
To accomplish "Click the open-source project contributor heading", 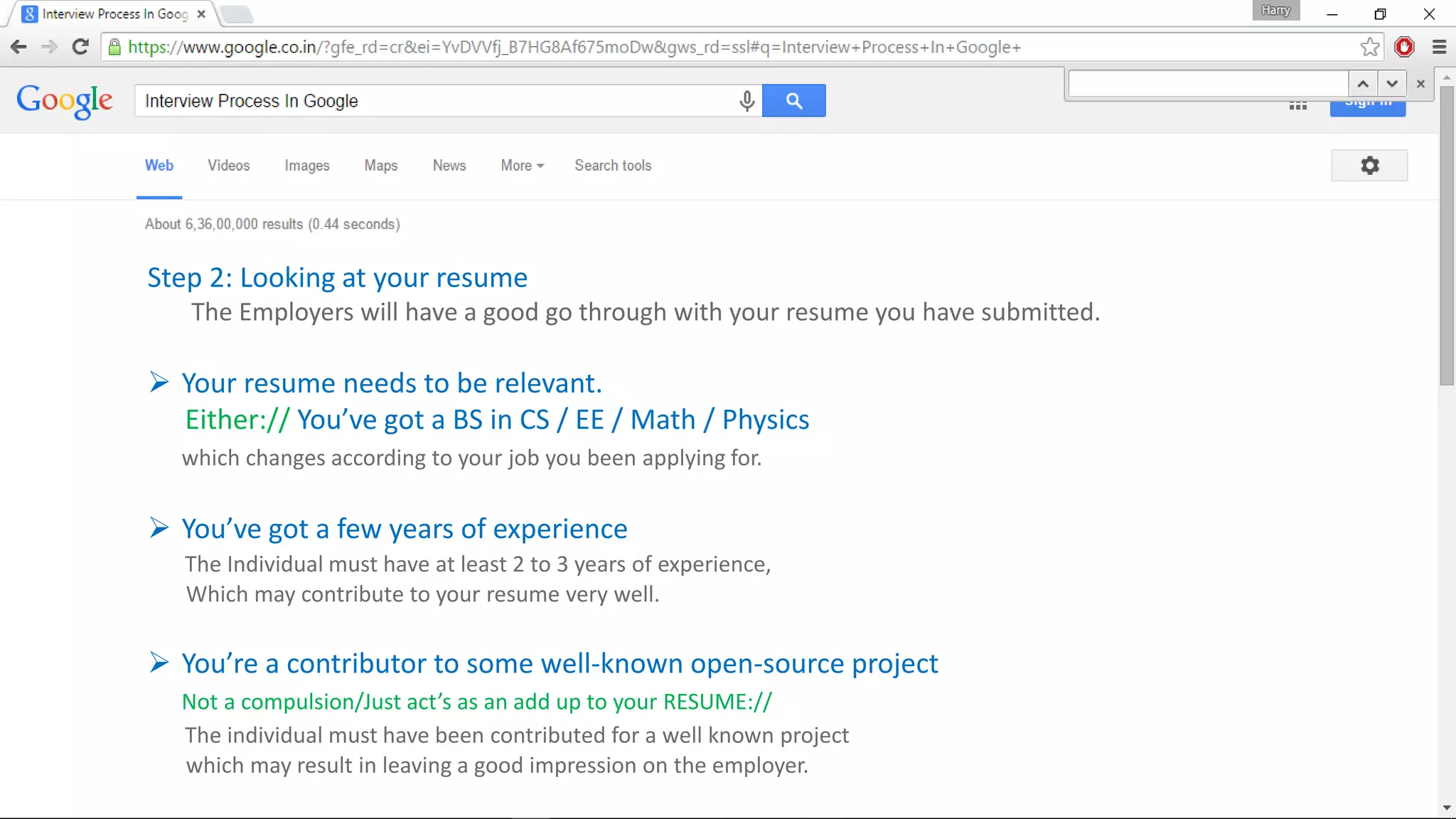I will click(x=560, y=663).
